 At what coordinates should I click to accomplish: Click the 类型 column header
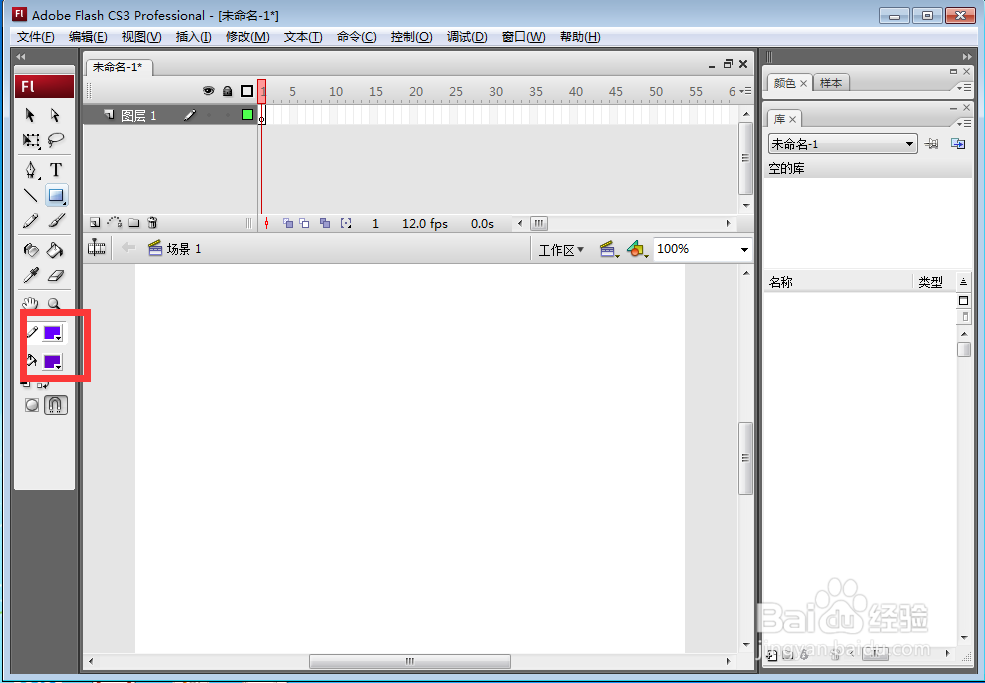tap(930, 283)
